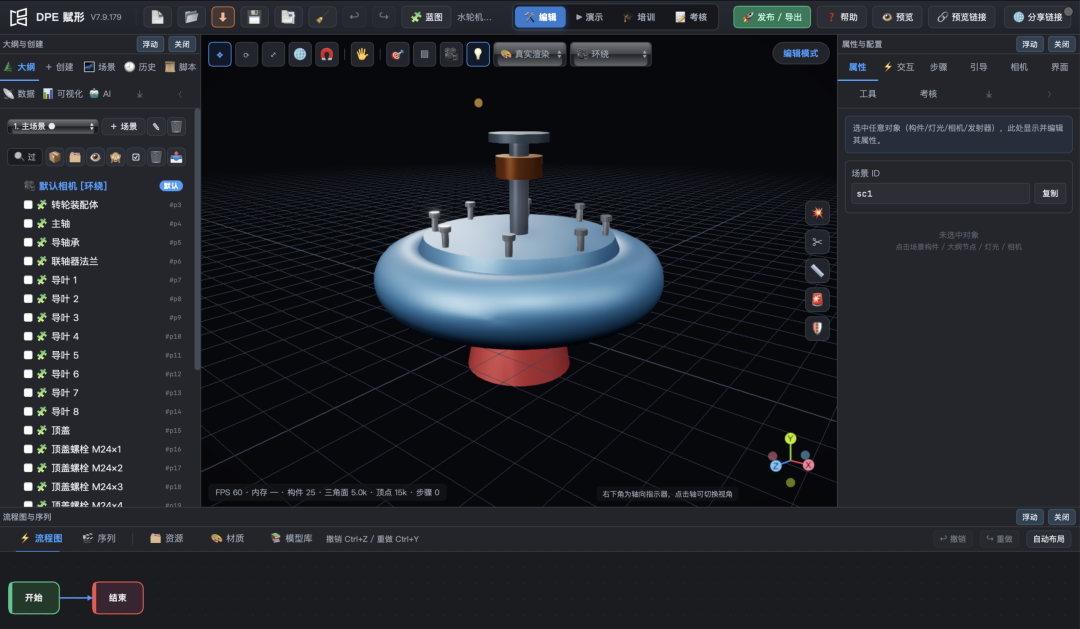Click the 自动布局 button
The height and width of the screenshot is (629, 1080).
(x=1048, y=539)
